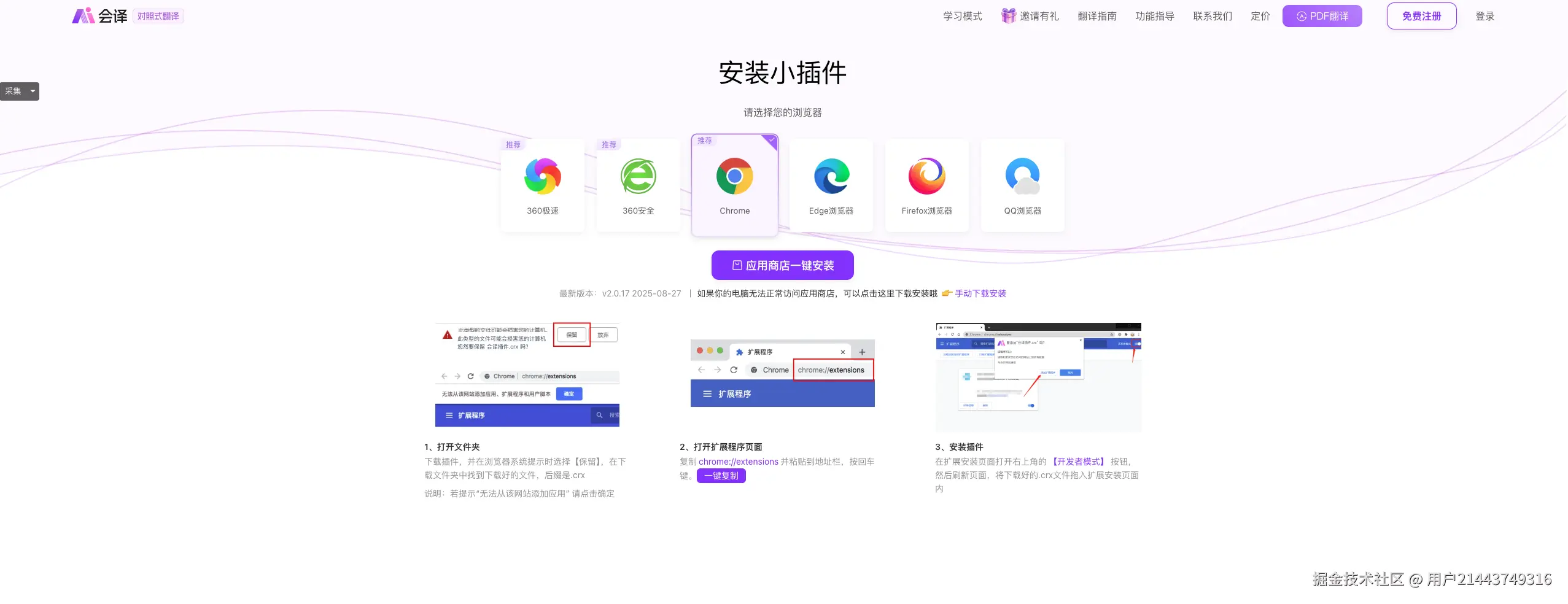This screenshot has height=604, width=1568.
Task: Click the 1、打开文件夹 step title
Action: click(x=452, y=447)
